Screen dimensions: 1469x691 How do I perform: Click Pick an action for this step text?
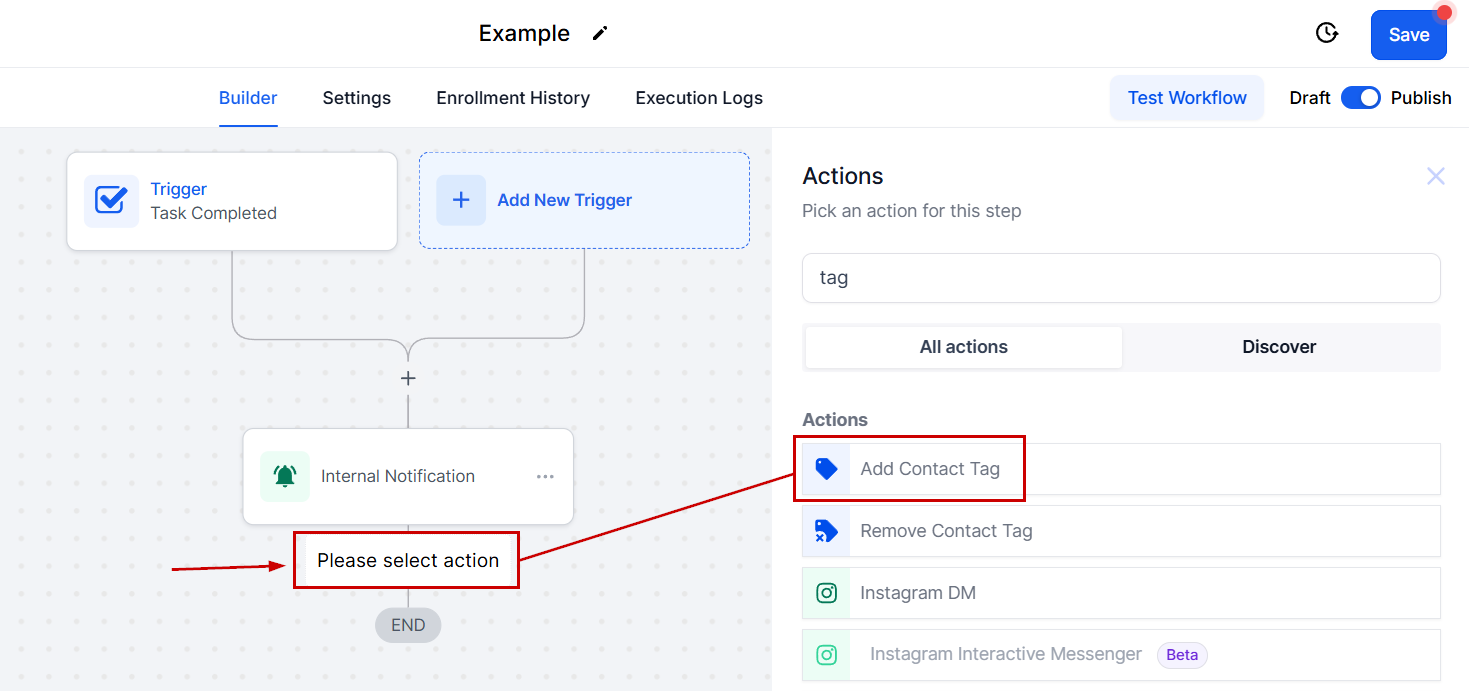click(x=912, y=211)
